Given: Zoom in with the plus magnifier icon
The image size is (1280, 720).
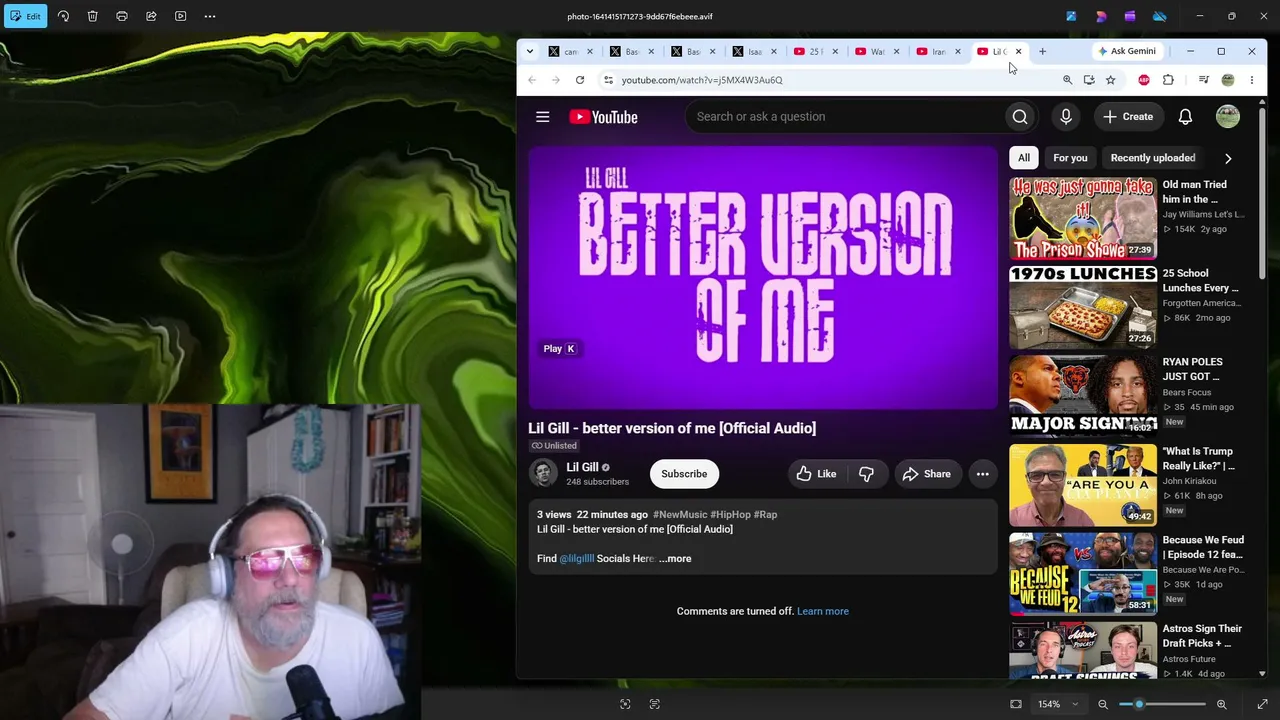Looking at the screenshot, I should pos(1221,704).
